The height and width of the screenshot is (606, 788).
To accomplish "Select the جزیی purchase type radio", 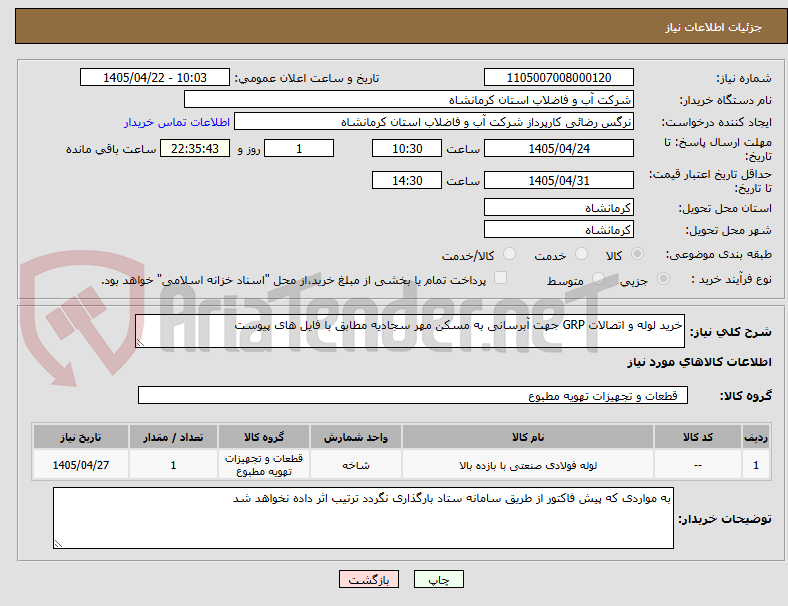I will coord(663,279).
